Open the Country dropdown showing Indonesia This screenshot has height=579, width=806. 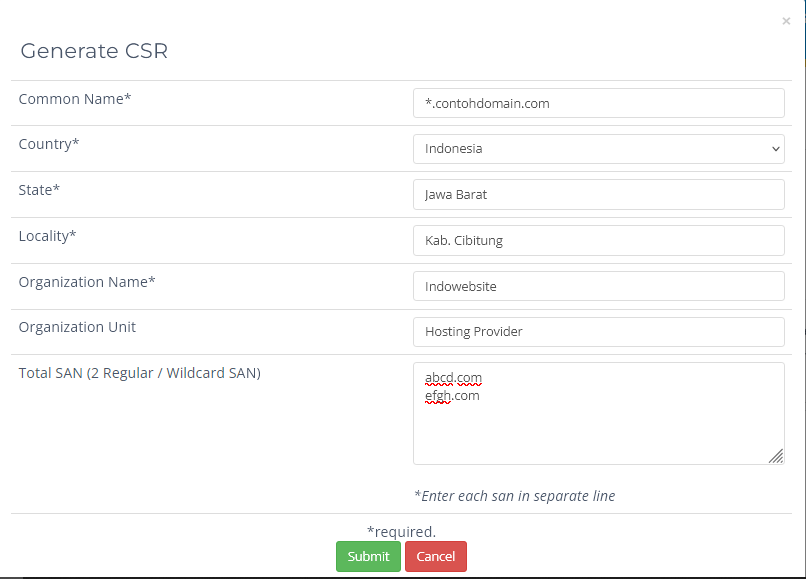click(x=598, y=149)
